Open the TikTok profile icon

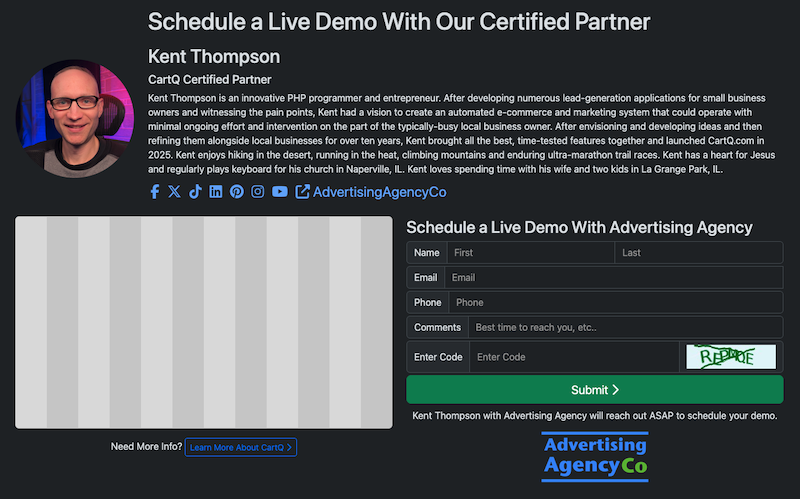[195, 192]
